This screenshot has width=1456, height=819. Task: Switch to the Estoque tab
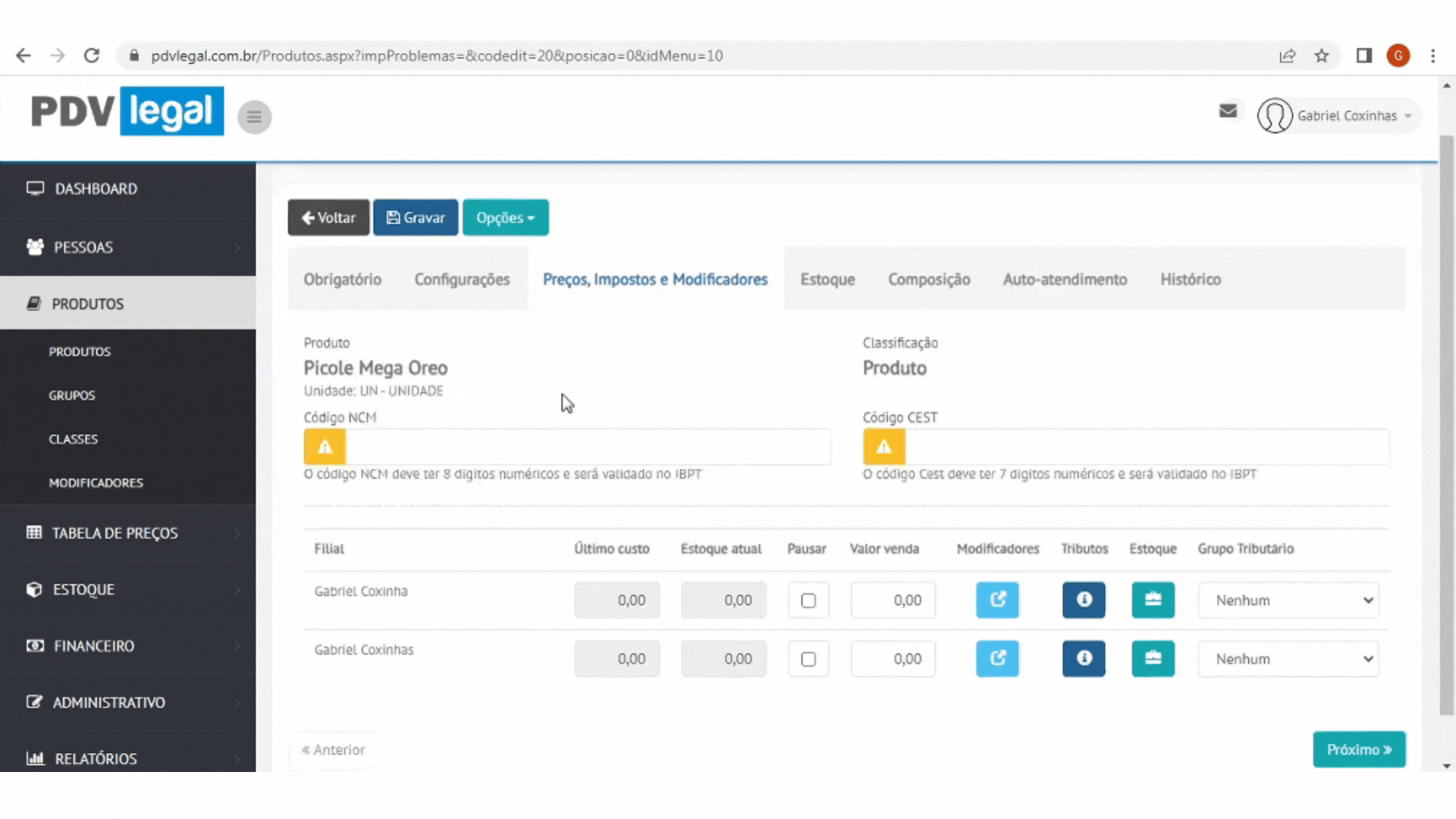[x=827, y=280]
